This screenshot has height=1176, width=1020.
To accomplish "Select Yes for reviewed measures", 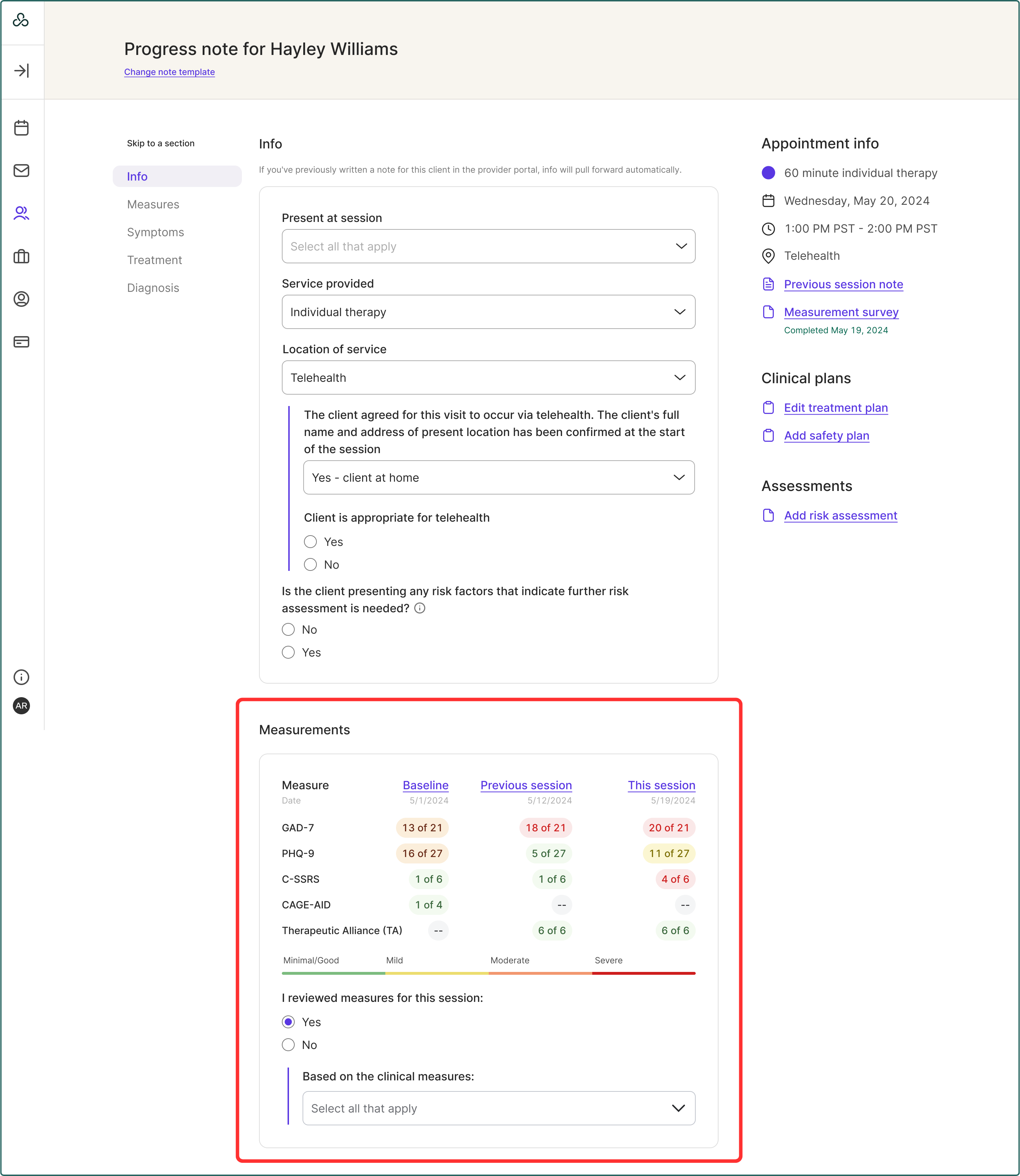I will click(x=289, y=1022).
